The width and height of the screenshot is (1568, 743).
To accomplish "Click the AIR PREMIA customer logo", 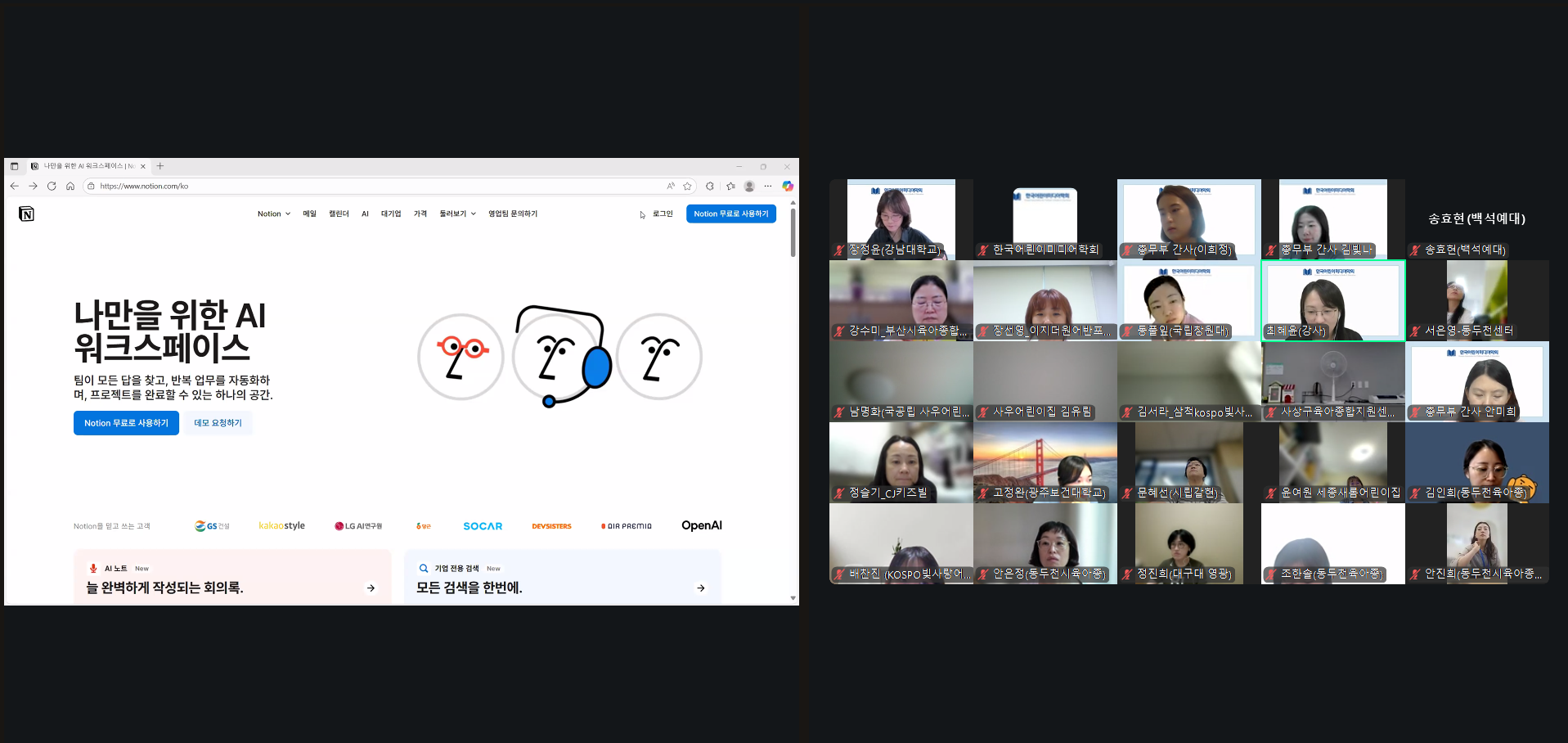I will [x=627, y=526].
